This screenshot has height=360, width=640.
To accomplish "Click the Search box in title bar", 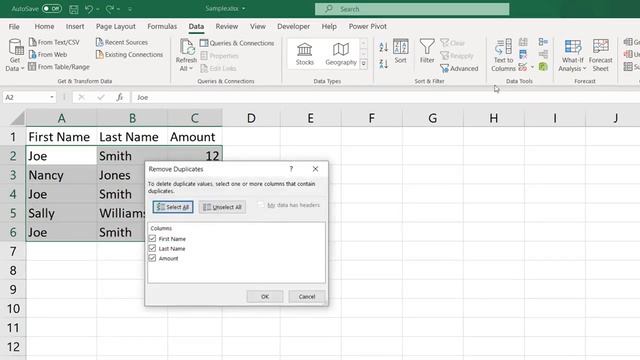I will [x=412, y=9].
